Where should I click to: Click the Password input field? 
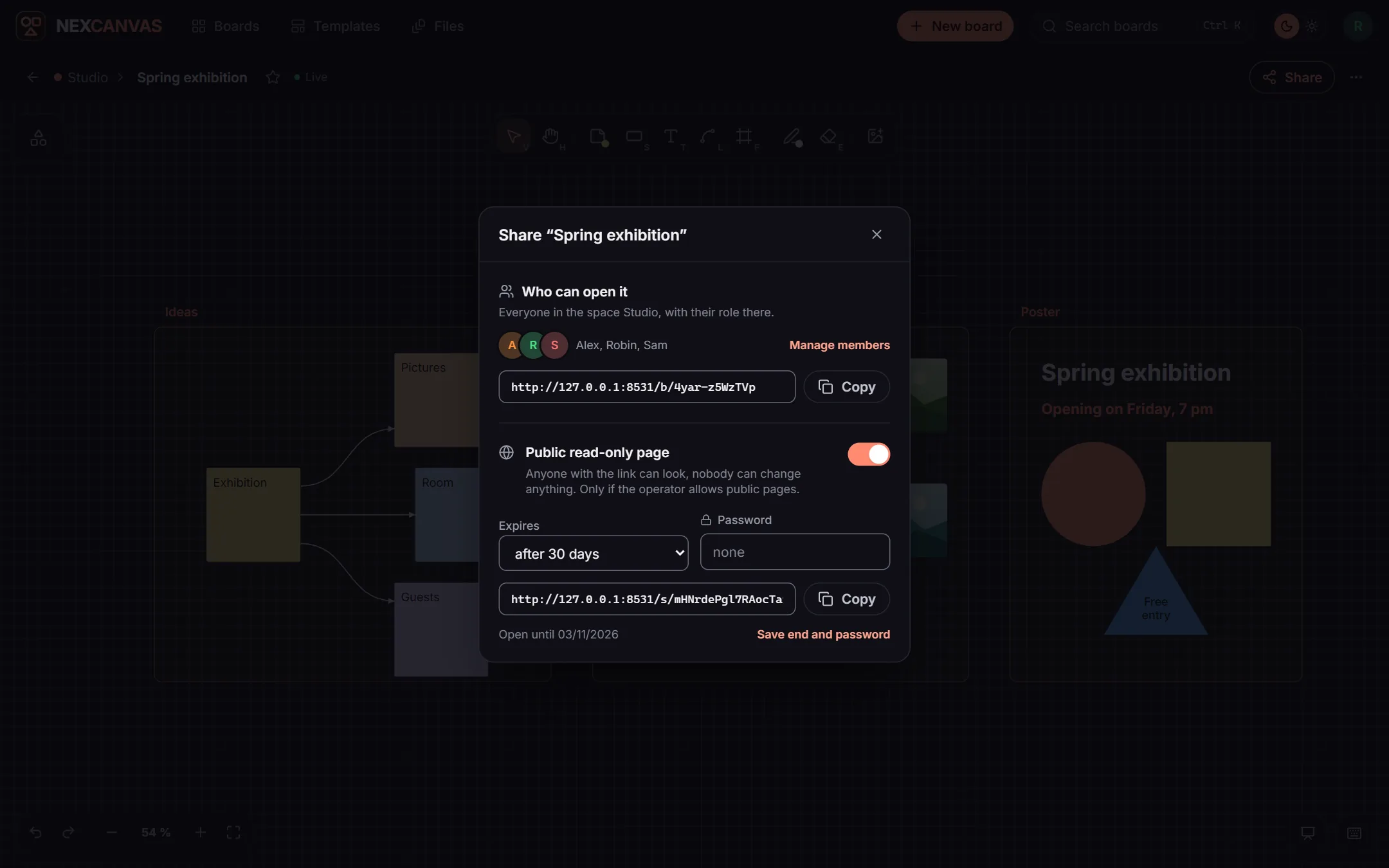click(795, 552)
